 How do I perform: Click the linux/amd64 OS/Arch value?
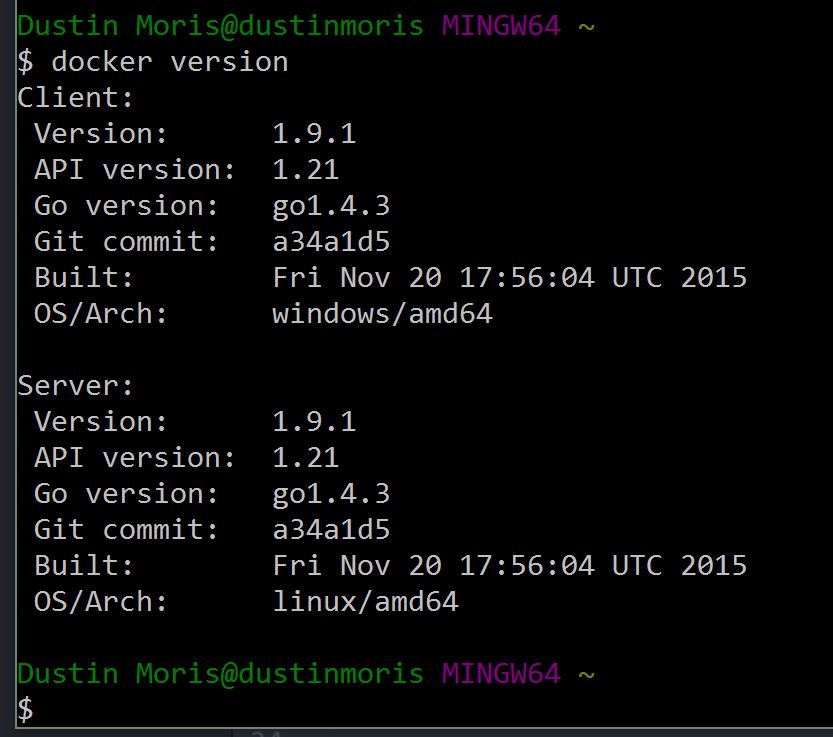pos(366,602)
